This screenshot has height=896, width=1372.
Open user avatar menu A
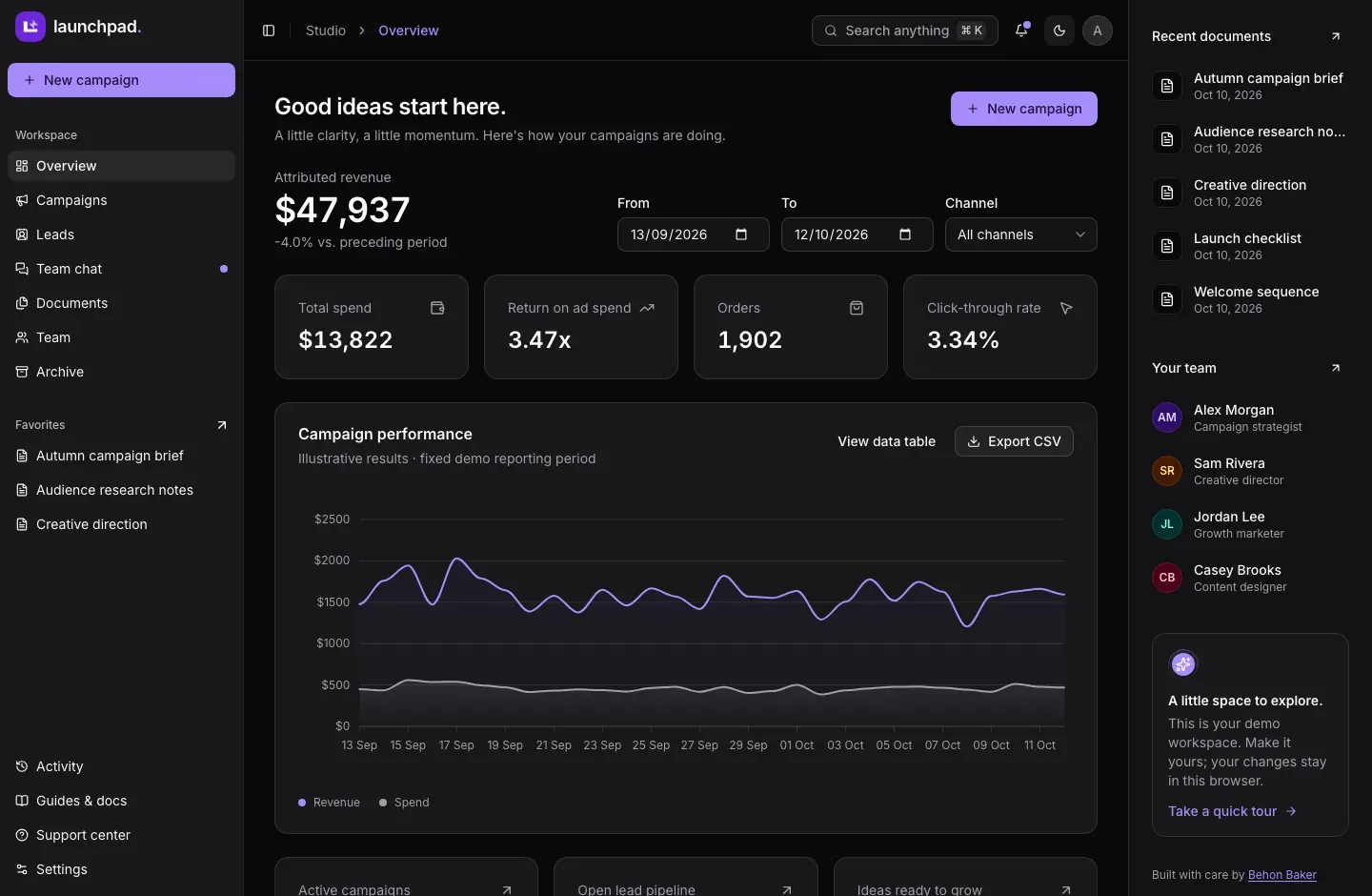(x=1098, y=31)
